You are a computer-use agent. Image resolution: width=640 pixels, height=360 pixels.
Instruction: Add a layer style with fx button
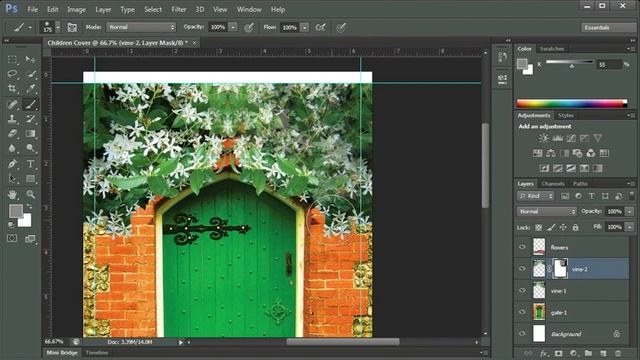[544, 353]
